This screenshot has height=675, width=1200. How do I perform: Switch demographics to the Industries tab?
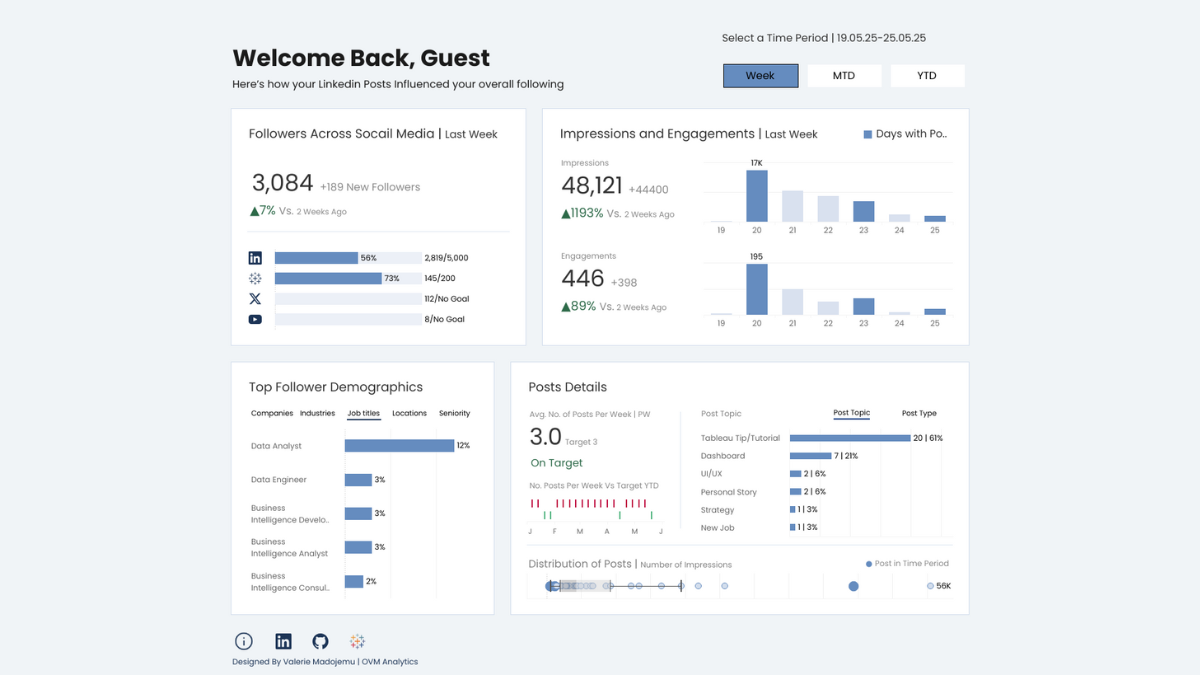click(x=318, y=413)
